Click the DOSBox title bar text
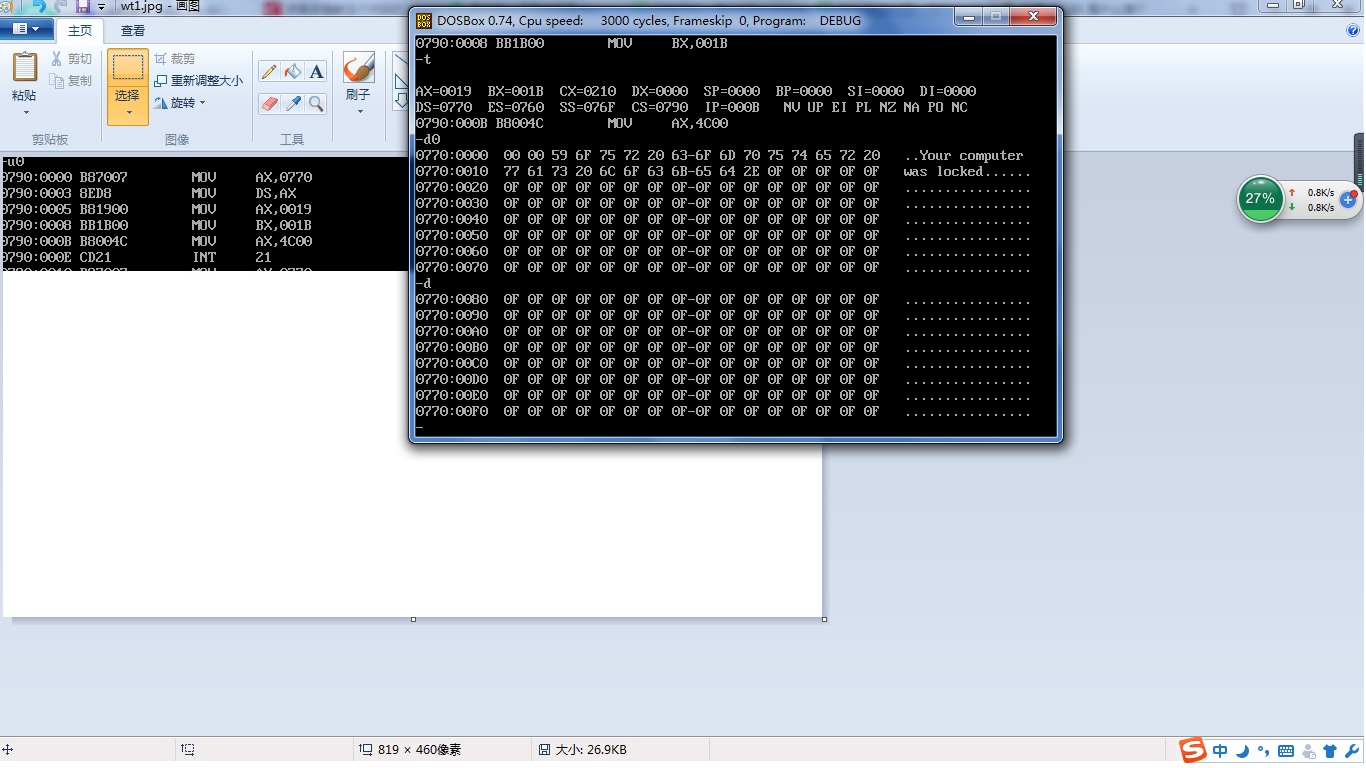Viewport: 1366px width, 768px height. pyautogui.click(x=648, y=20)
